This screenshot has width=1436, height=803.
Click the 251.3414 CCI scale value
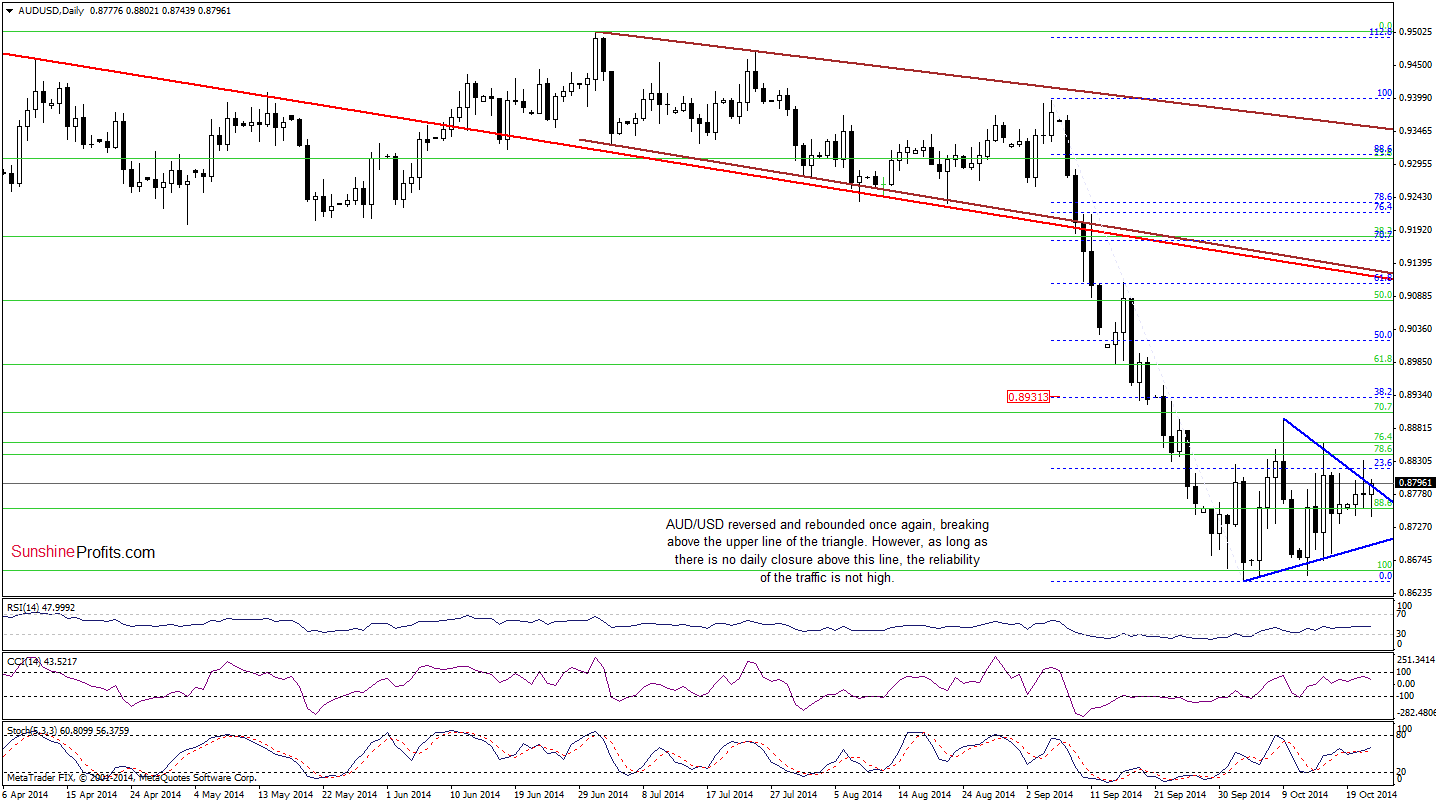(1414, 660)
